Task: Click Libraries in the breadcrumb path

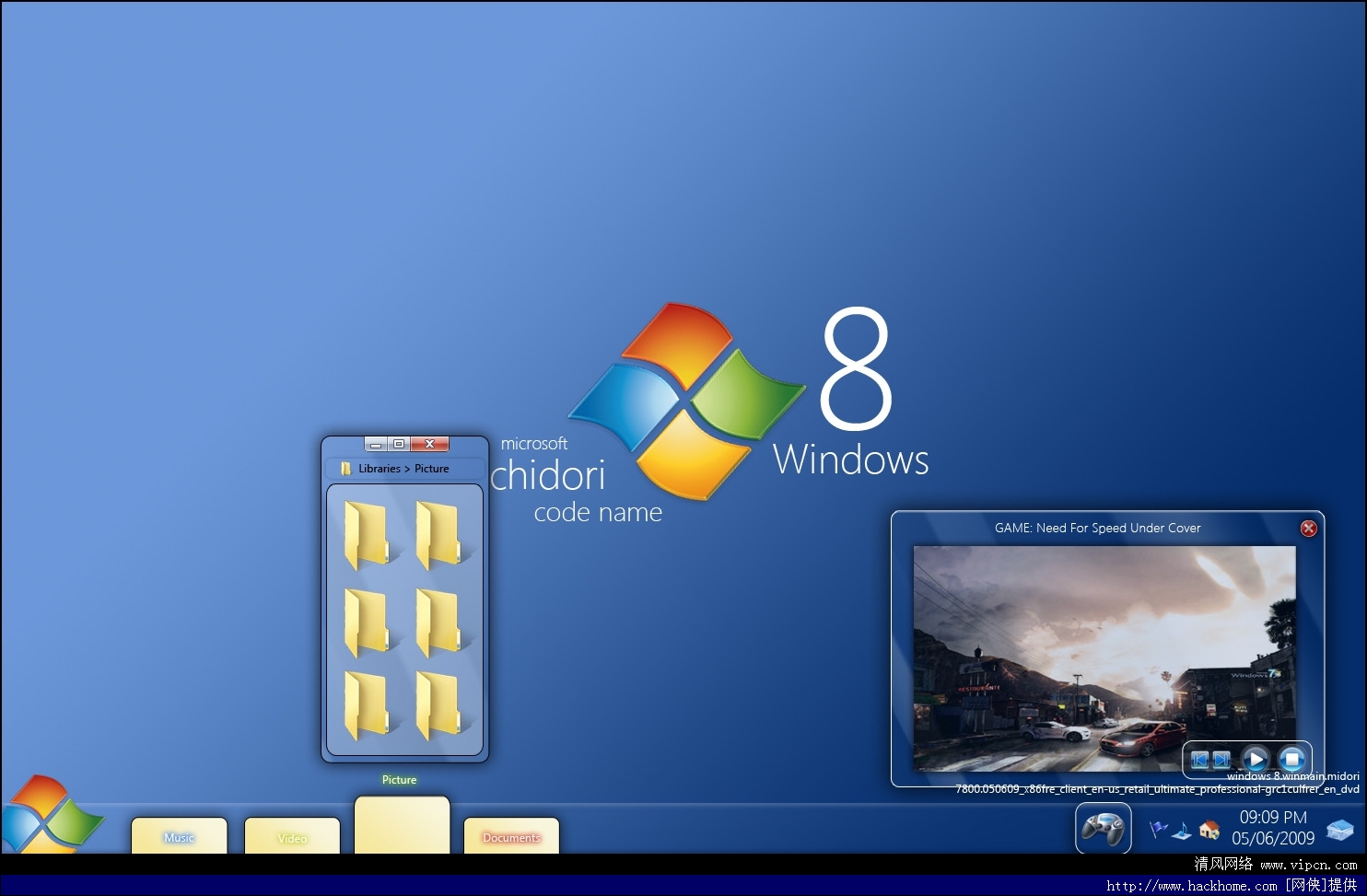Action: pyautogui.click(x=380, y=469)
